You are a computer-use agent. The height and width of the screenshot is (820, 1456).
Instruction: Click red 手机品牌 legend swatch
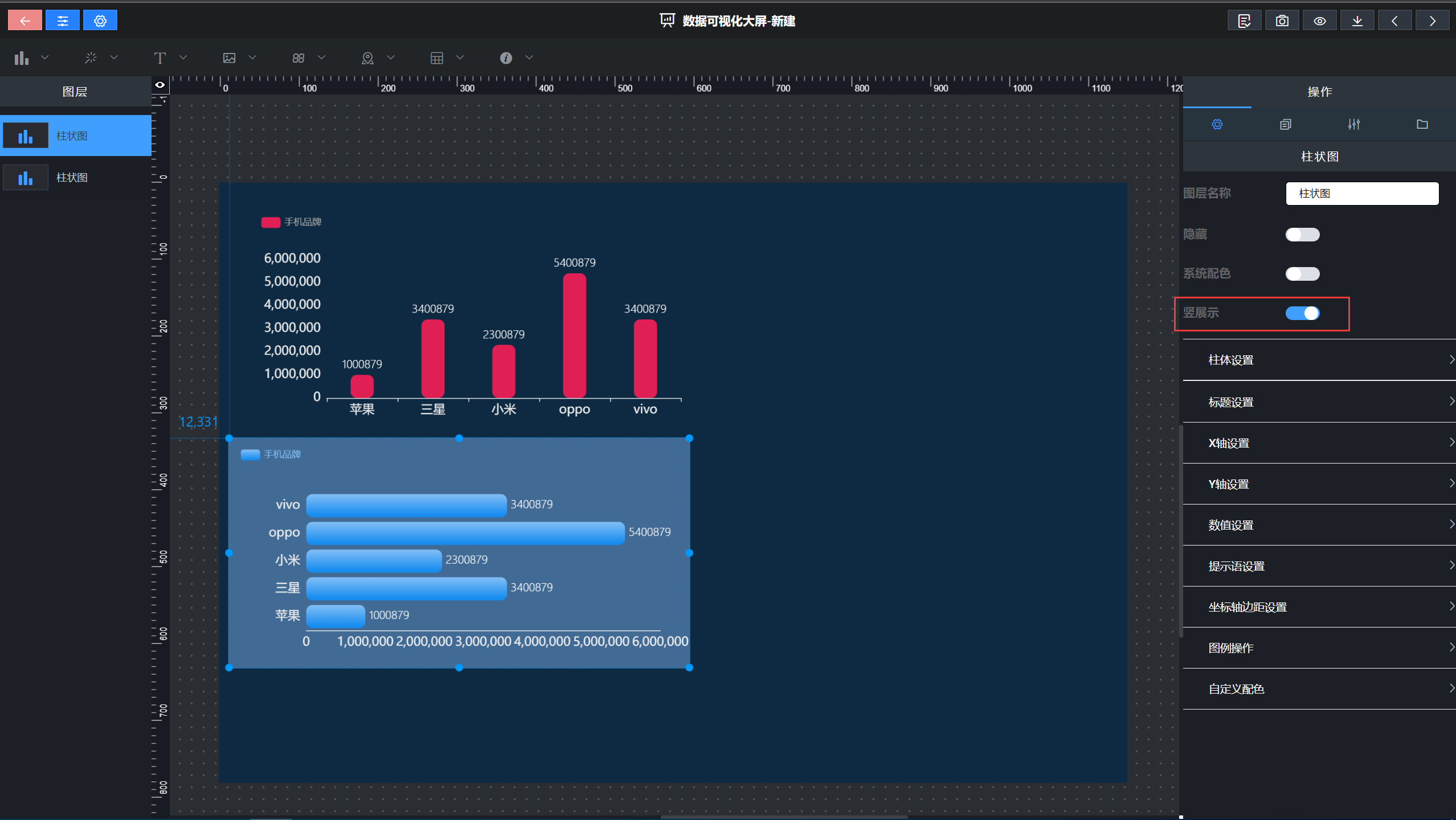271,222
